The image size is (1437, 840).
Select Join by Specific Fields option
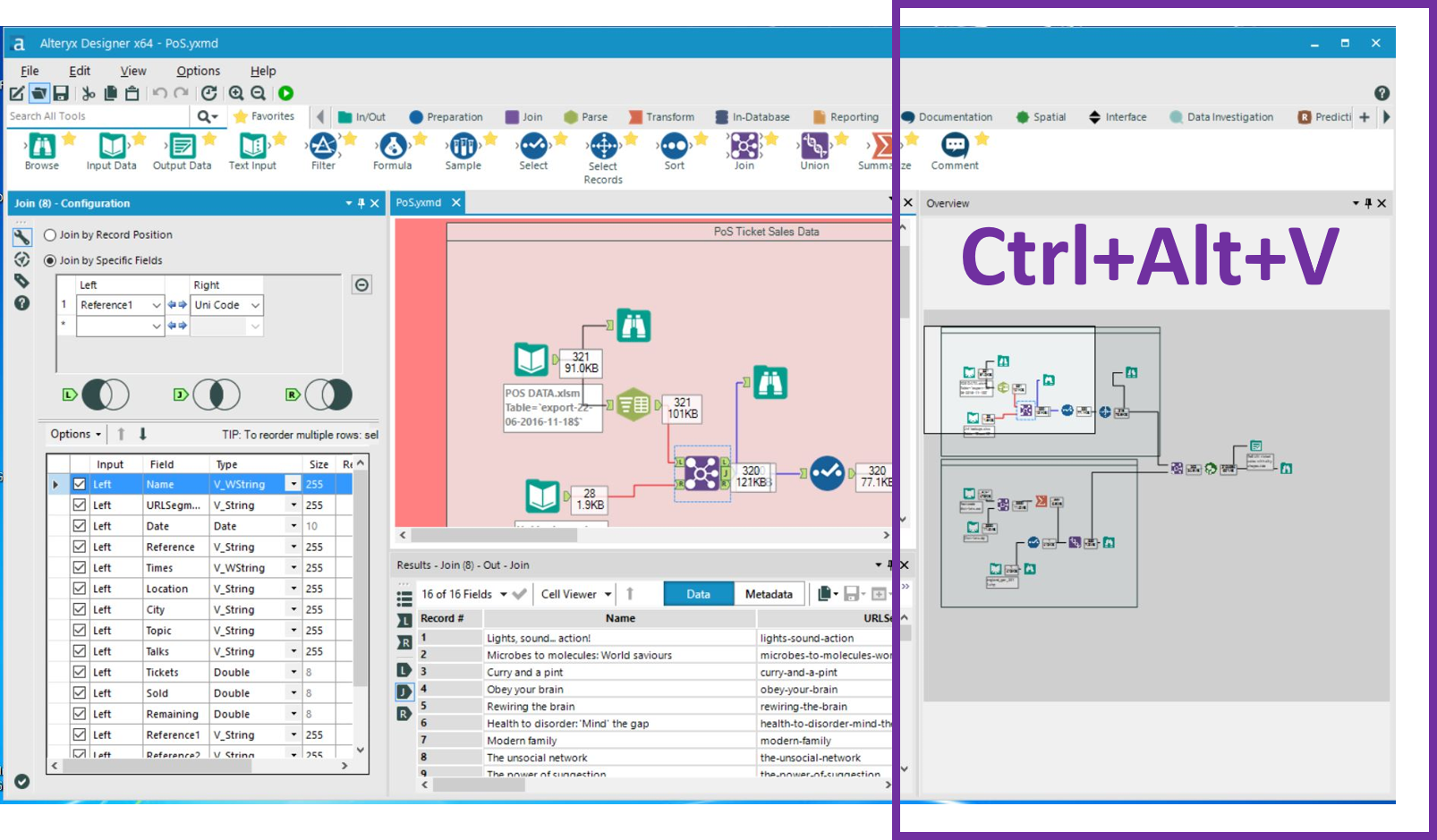[50, 261]
